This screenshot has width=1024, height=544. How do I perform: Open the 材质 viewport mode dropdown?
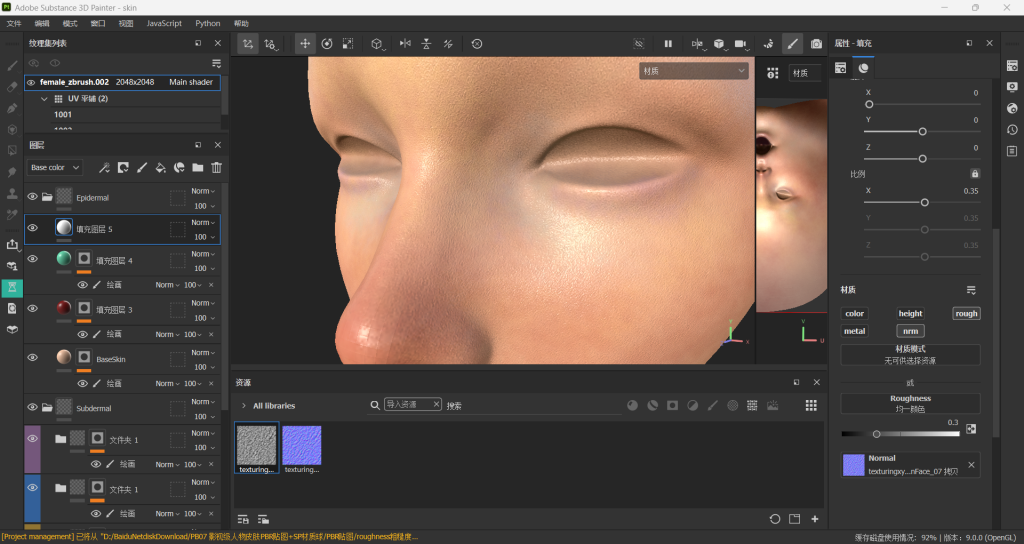(x=694, y=71)
